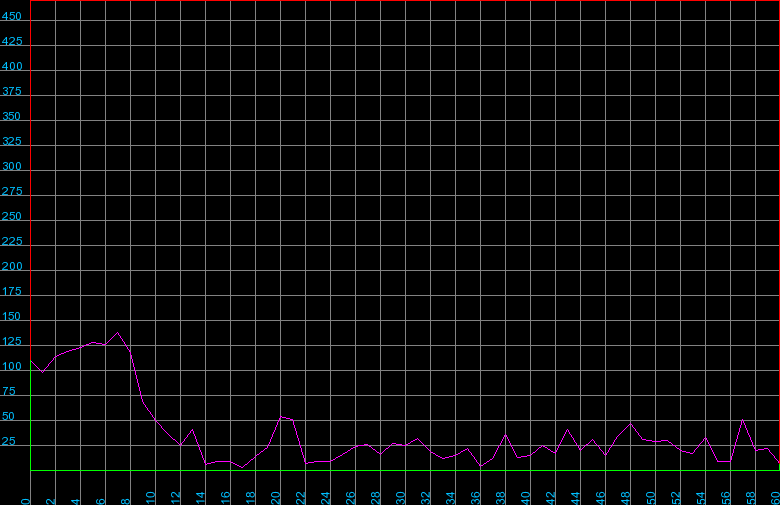Click the 34 label on the horizontal axis
Screen dimensions: 780x505
451,498
